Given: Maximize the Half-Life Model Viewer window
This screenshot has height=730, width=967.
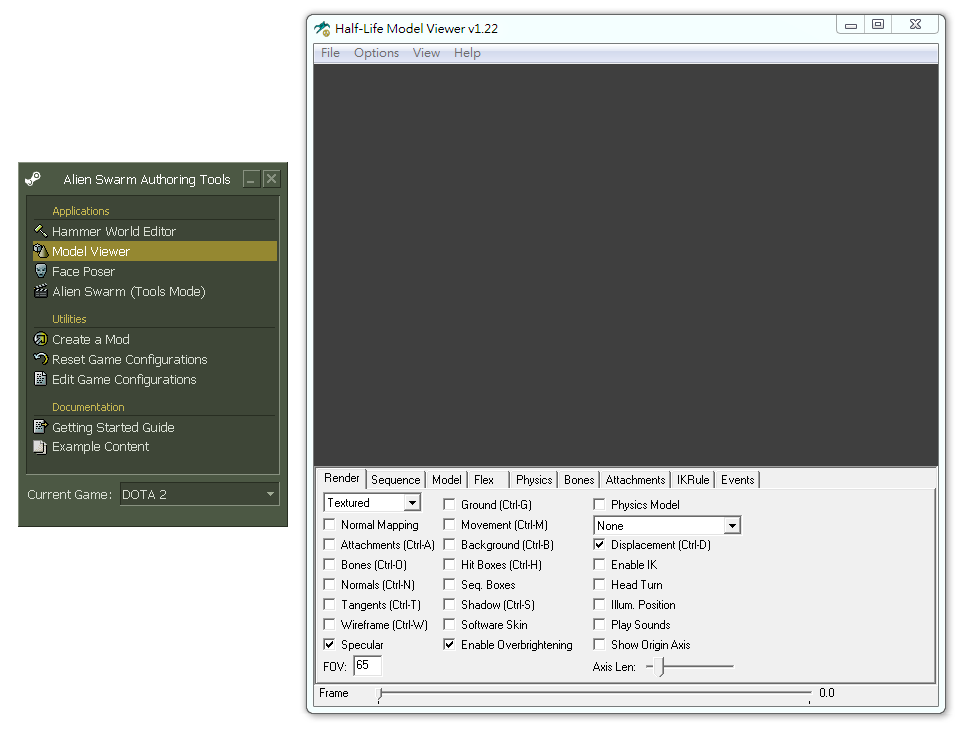Looking at the screenshot, I should (878, 24).
